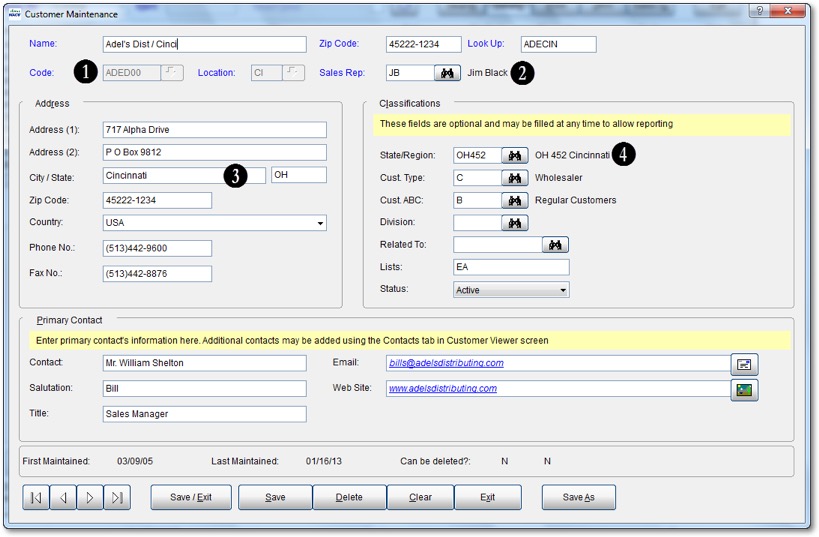Click the Clear button
The width and height of the screenshot is (819, 537).
[420, 497]
